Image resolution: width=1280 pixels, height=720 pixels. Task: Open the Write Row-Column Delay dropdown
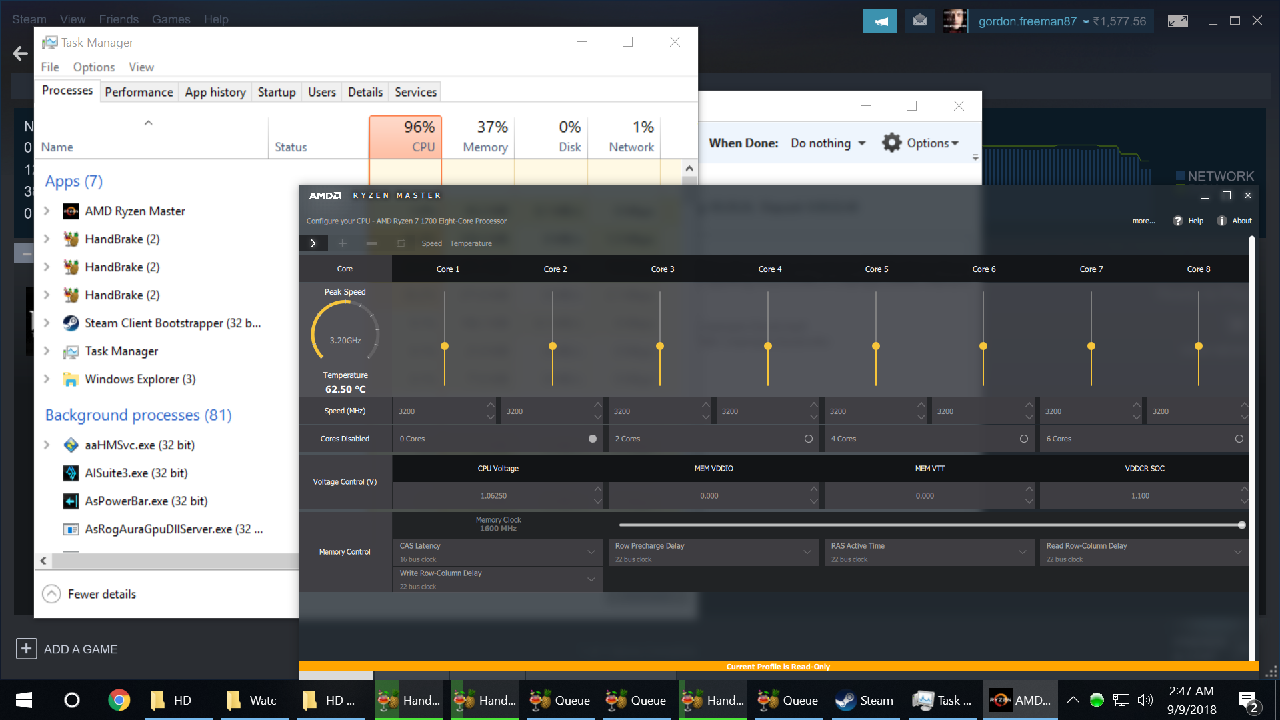pos(498,579)
